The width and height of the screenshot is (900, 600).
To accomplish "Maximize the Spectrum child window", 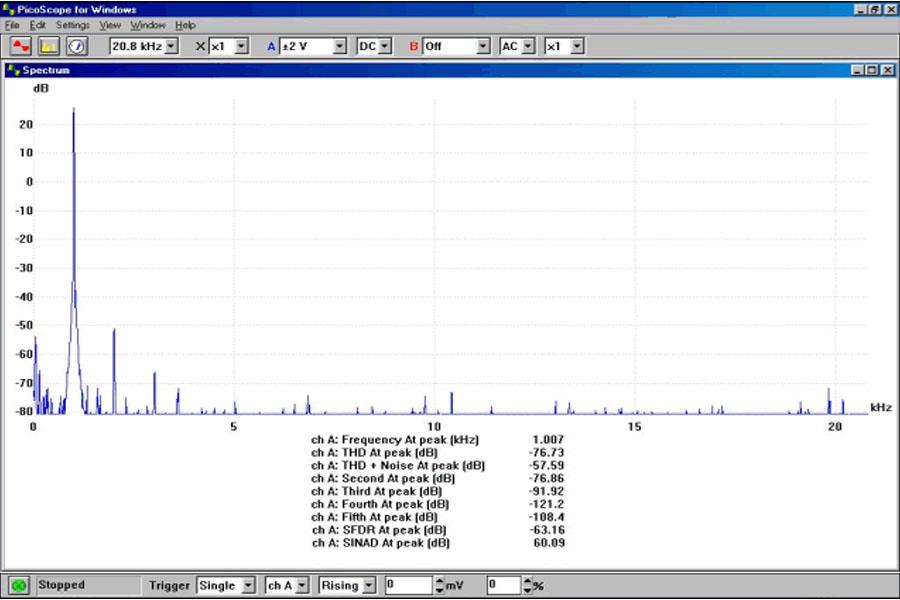I will (x=871, y=71).
